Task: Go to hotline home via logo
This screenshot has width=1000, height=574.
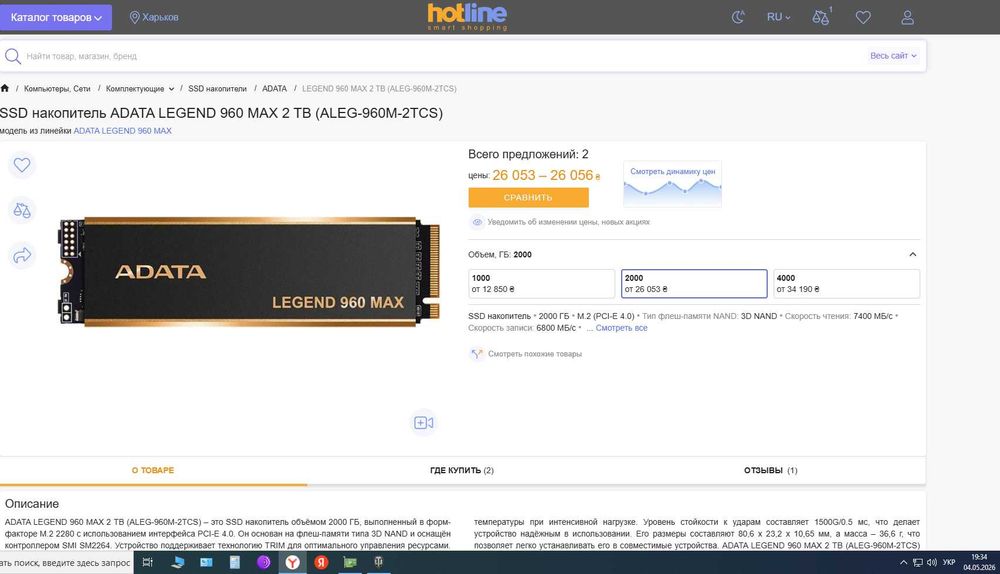Action: pos(467,17)
